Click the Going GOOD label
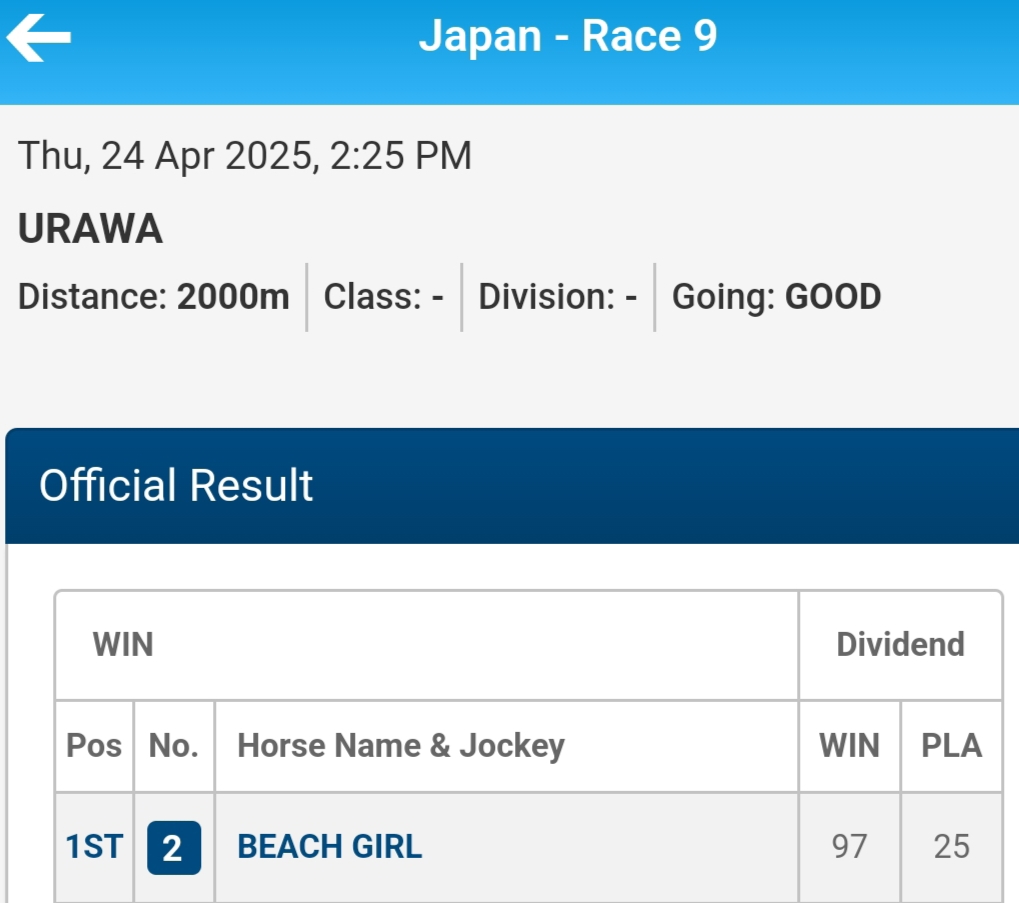Image resolution: width=1019 pixels, height=903 pixels. click(776, 297)
